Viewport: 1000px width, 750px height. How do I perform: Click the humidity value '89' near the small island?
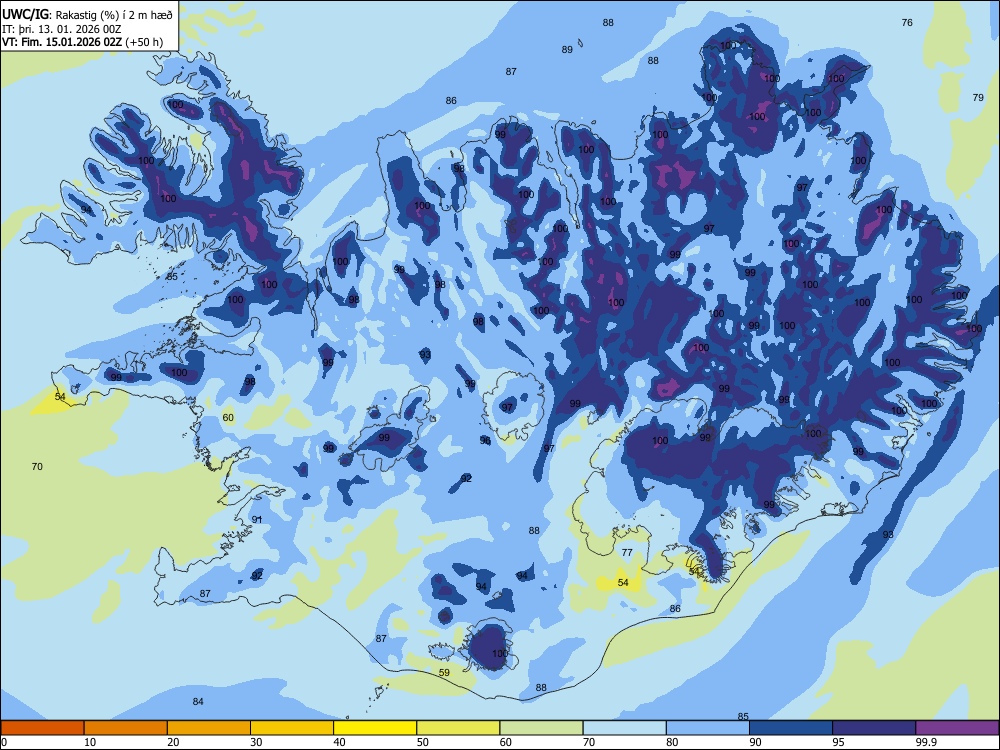pos(567,50)
